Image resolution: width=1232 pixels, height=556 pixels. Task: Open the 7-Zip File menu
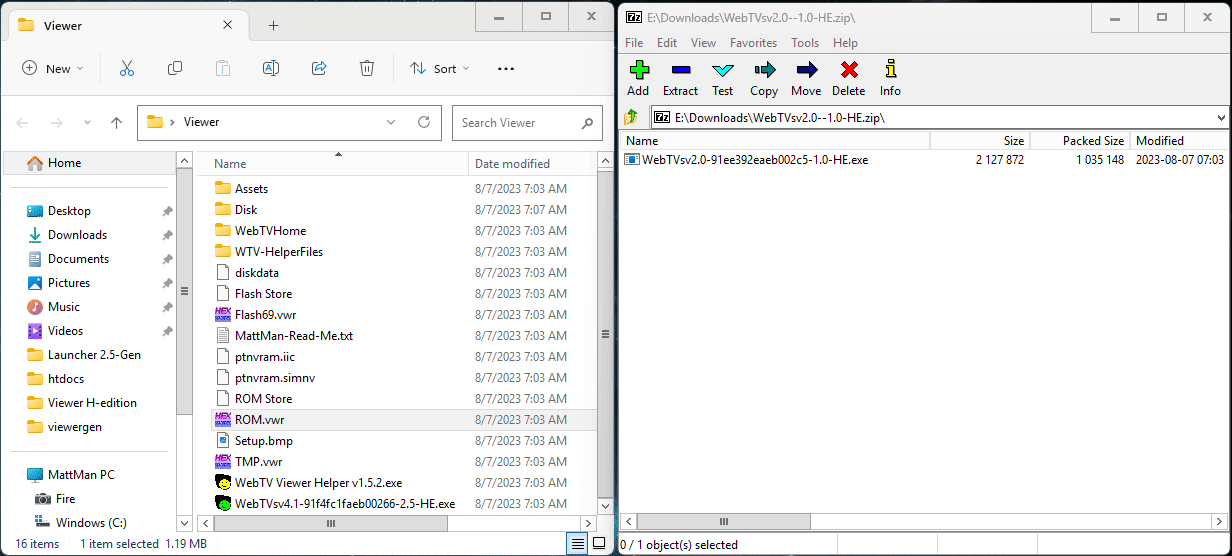click(x=634, y=43)
